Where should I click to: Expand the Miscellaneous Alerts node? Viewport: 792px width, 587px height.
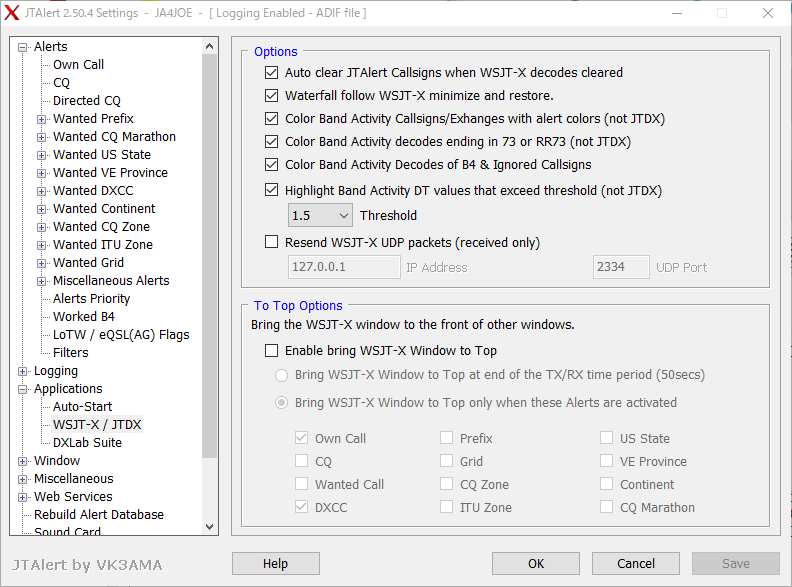41,281
